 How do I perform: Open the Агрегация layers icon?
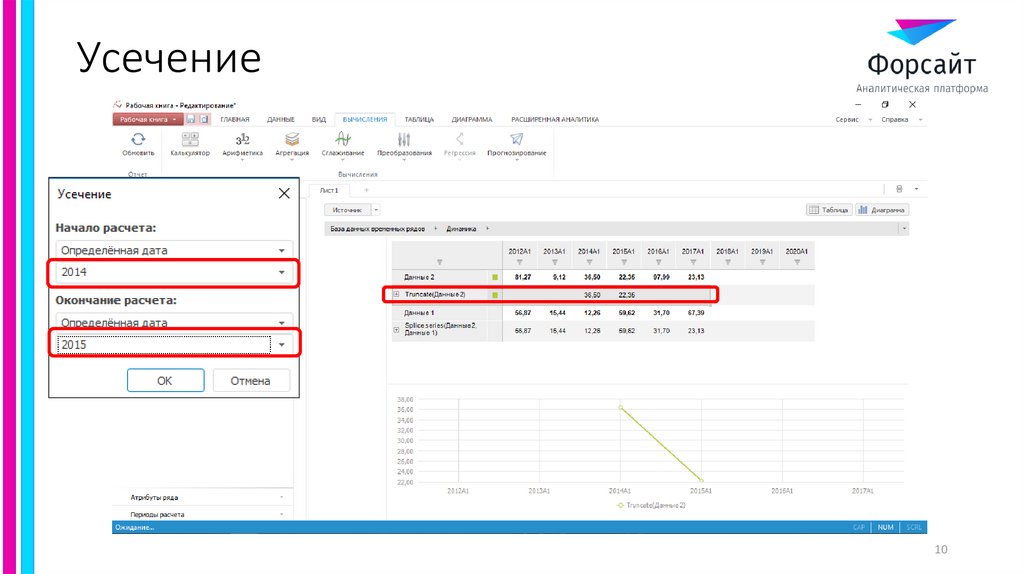[291, 139]
